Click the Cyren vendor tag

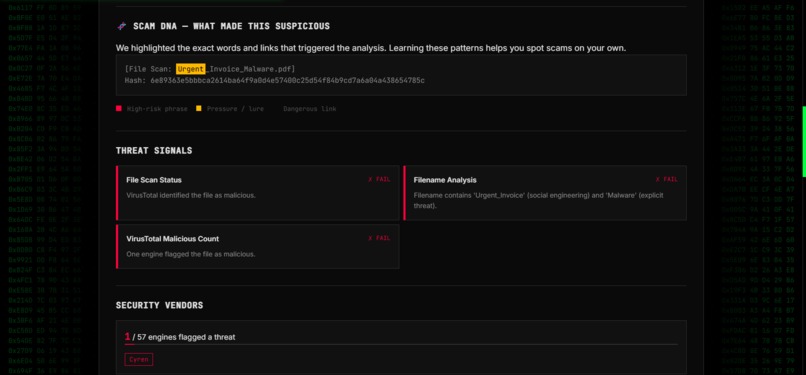coord(139,360)
